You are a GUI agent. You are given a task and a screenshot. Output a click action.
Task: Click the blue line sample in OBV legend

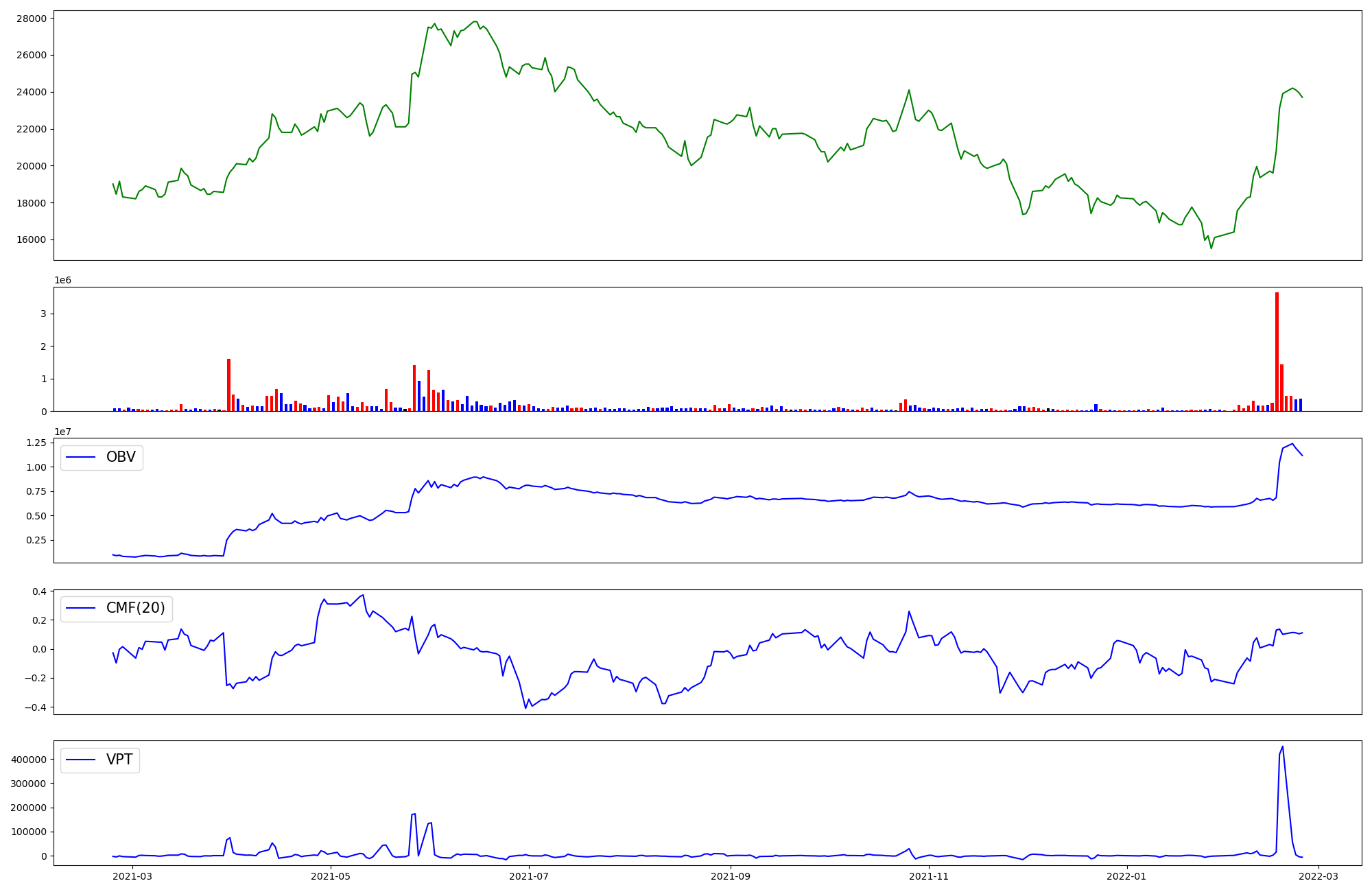[80, 458]
